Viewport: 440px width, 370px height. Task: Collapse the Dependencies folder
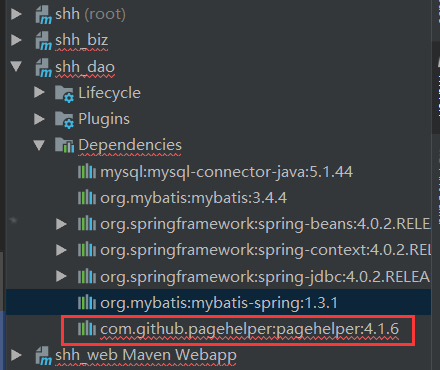point(39,145)
